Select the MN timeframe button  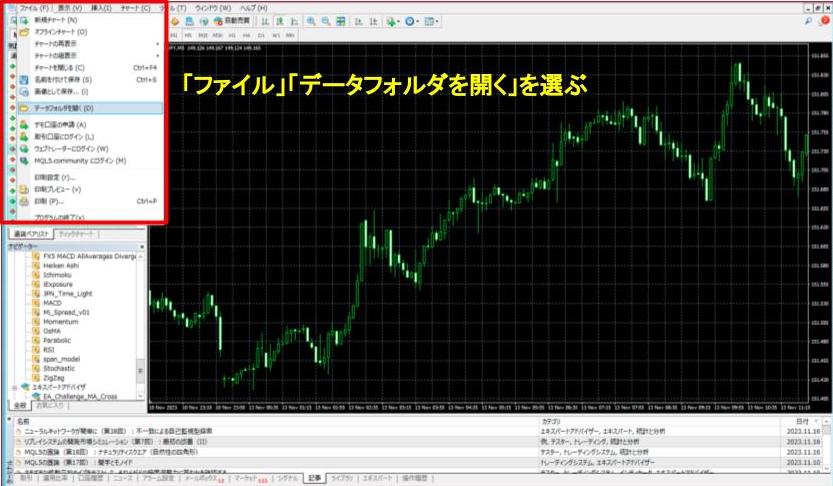pos(290,36)
